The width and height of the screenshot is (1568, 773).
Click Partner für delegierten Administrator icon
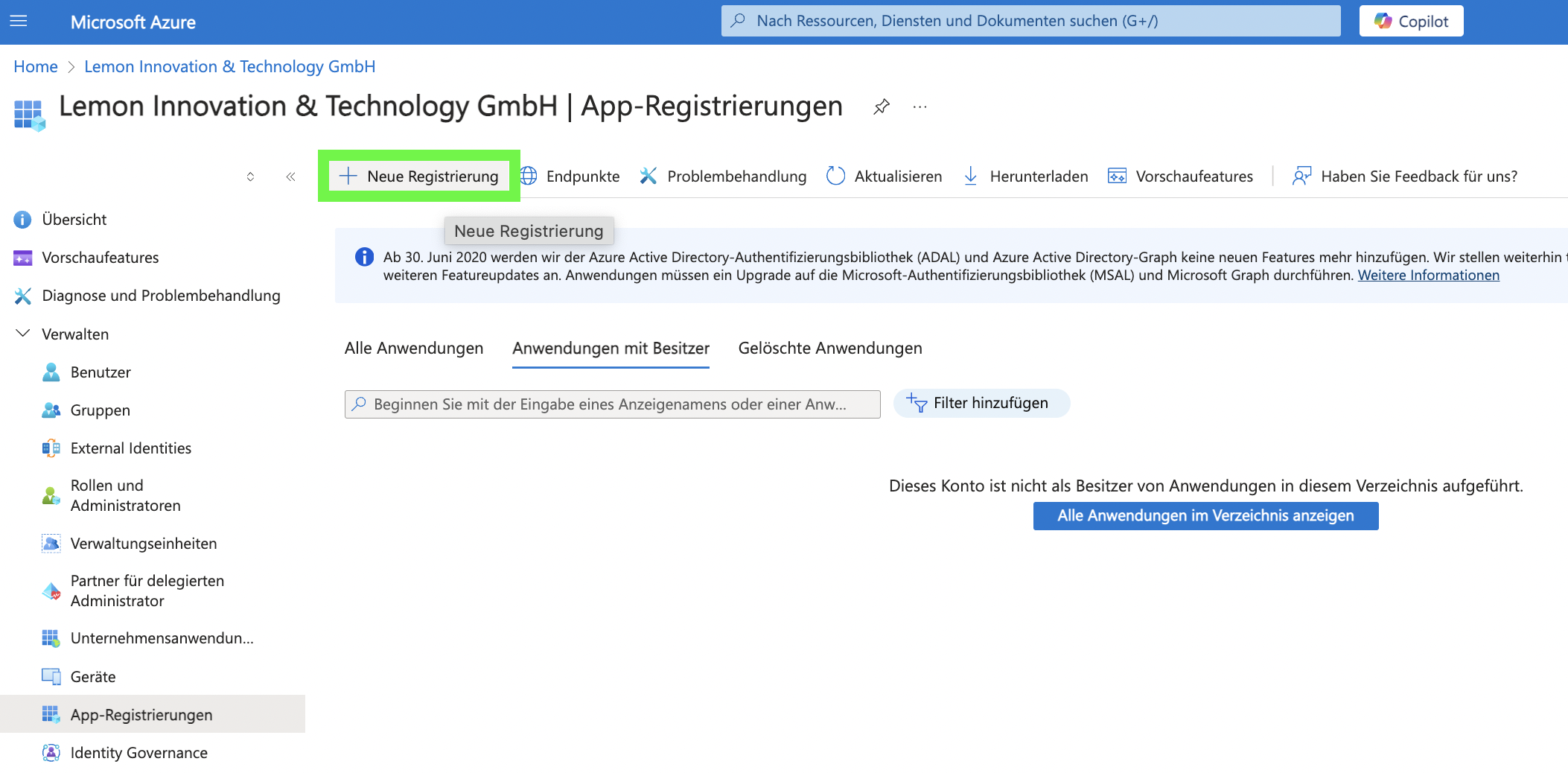(51, 591)
